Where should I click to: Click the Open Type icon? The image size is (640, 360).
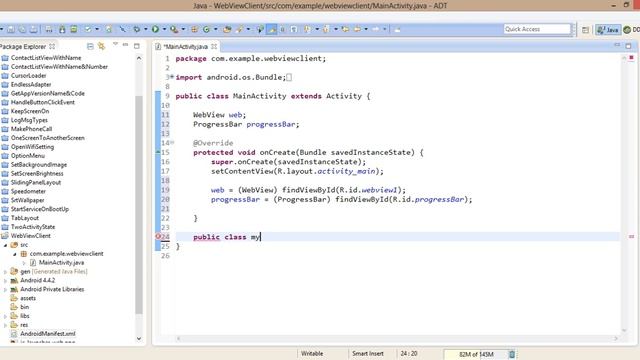(x=227, y=29)
